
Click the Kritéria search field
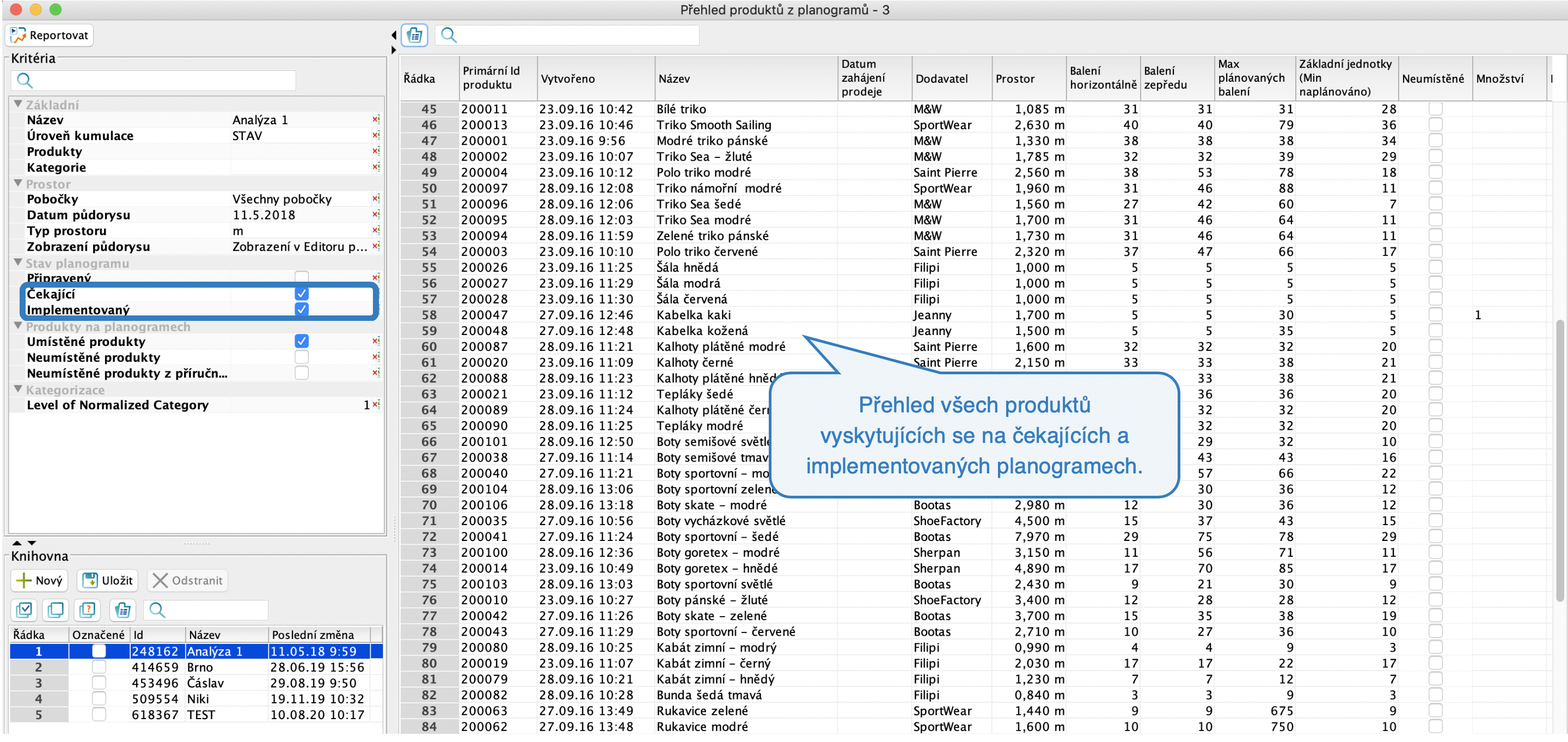(153, 81)
